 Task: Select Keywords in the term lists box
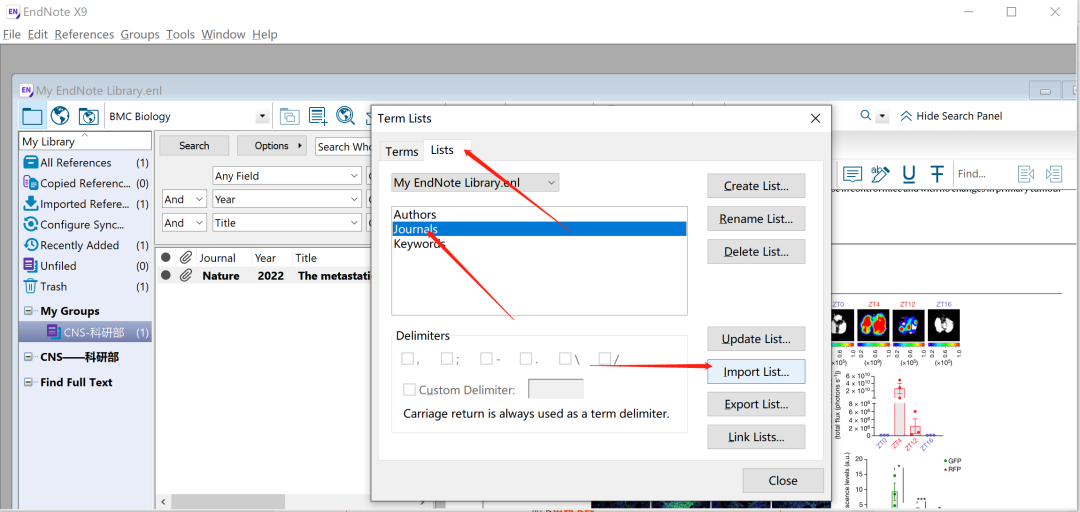pos(539,243)
